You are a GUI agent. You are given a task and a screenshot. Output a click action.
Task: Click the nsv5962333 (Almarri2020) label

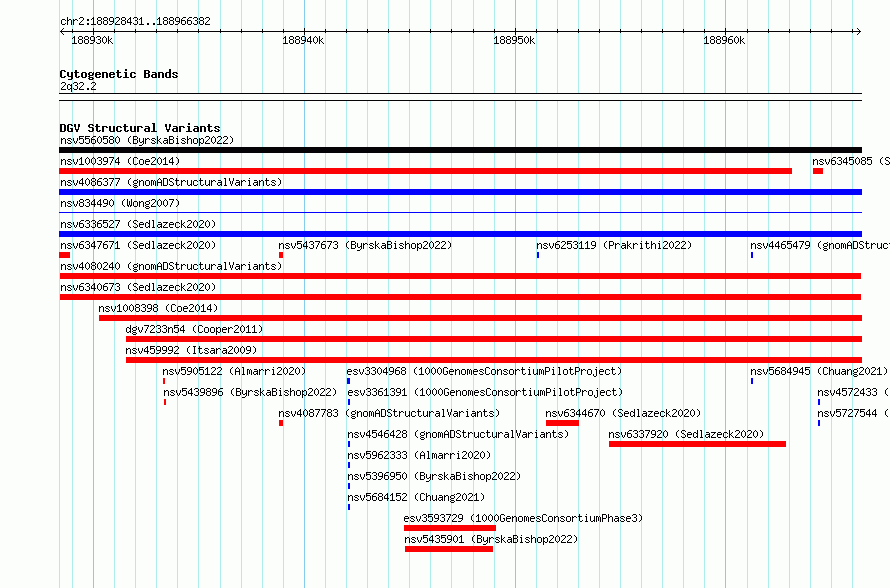tap(419, 455)
